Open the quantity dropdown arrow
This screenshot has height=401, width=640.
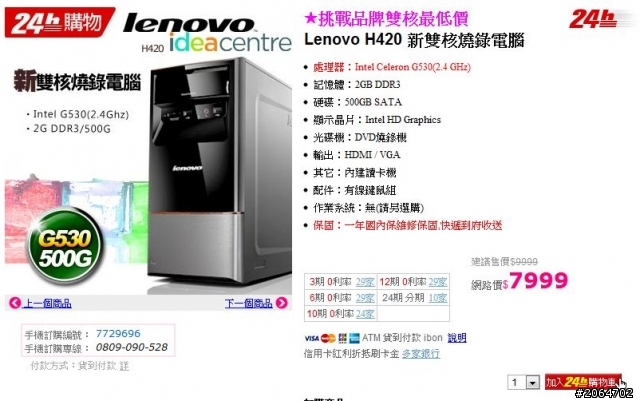point(532,383)
